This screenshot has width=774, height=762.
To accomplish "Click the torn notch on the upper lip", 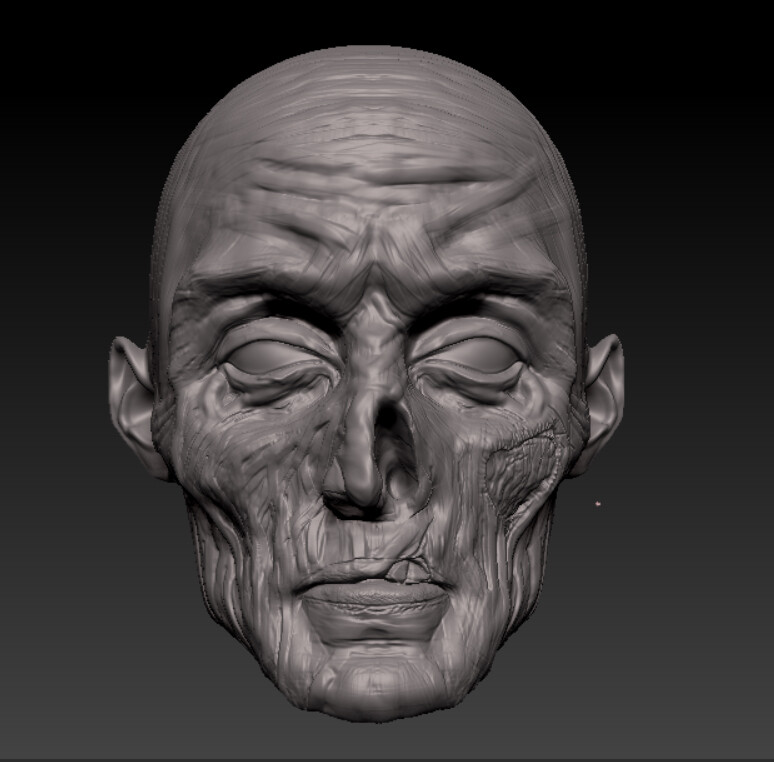I will pos(408,570).
